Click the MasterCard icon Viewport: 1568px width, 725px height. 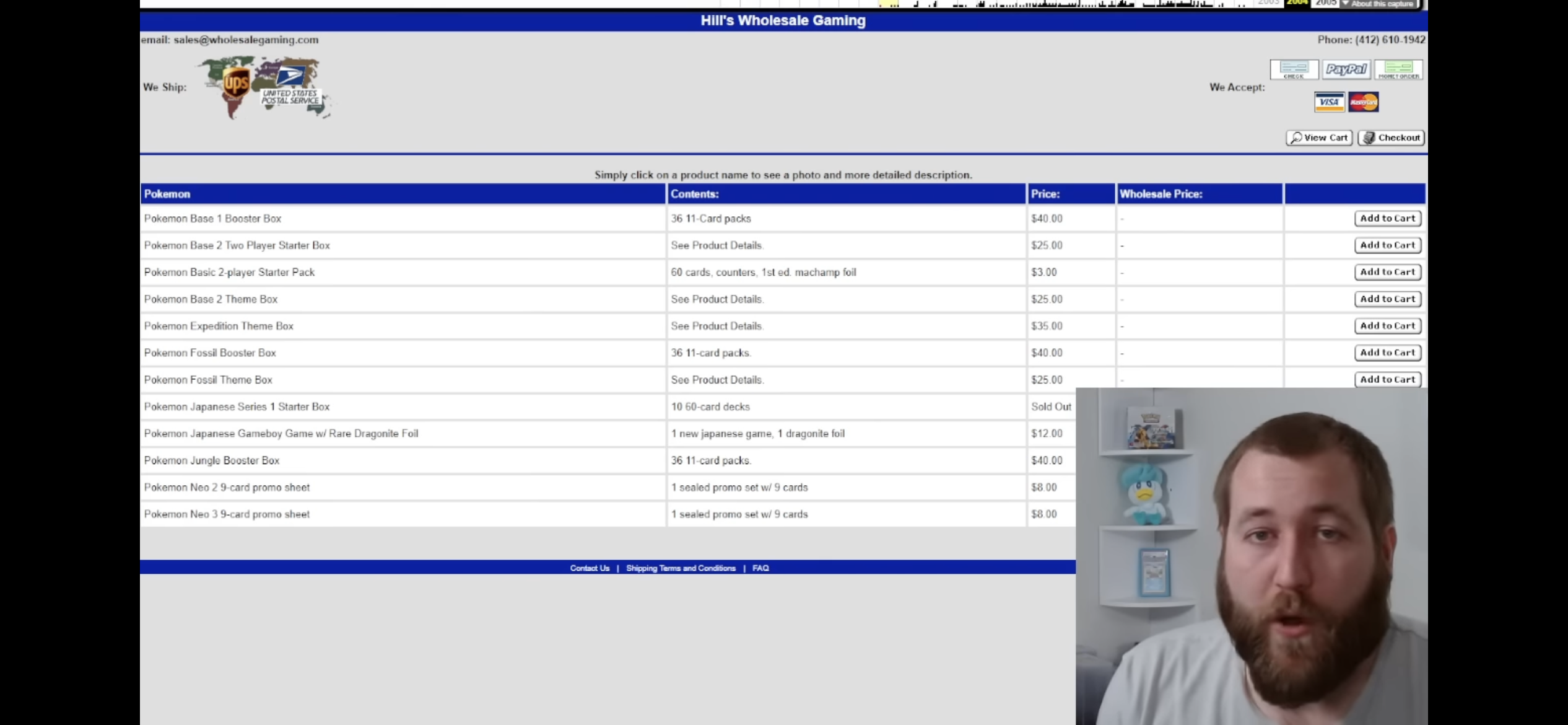[x=1363, y=102]
